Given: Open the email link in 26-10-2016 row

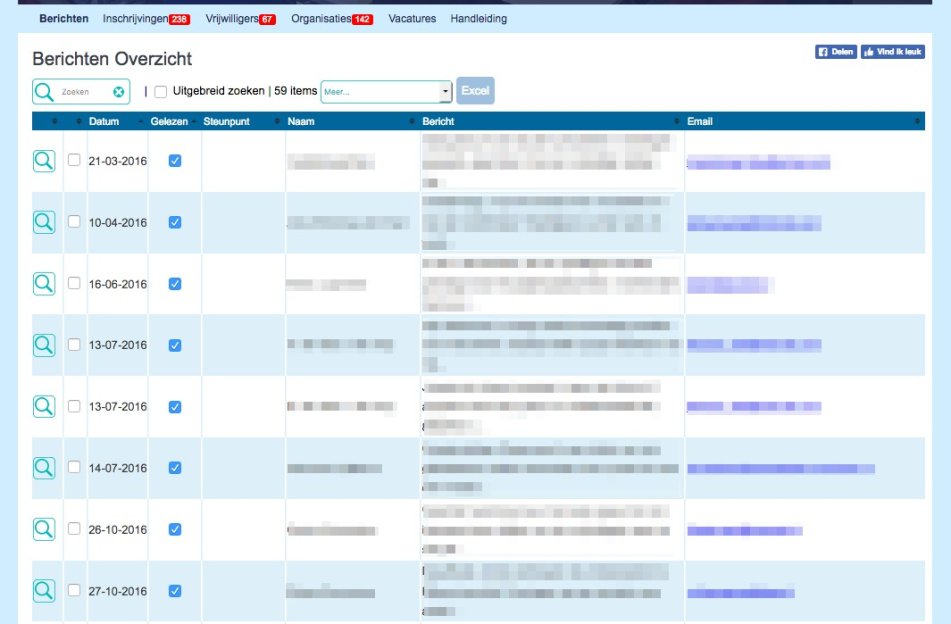Looking at the screenshot, I should coord(745,531).
